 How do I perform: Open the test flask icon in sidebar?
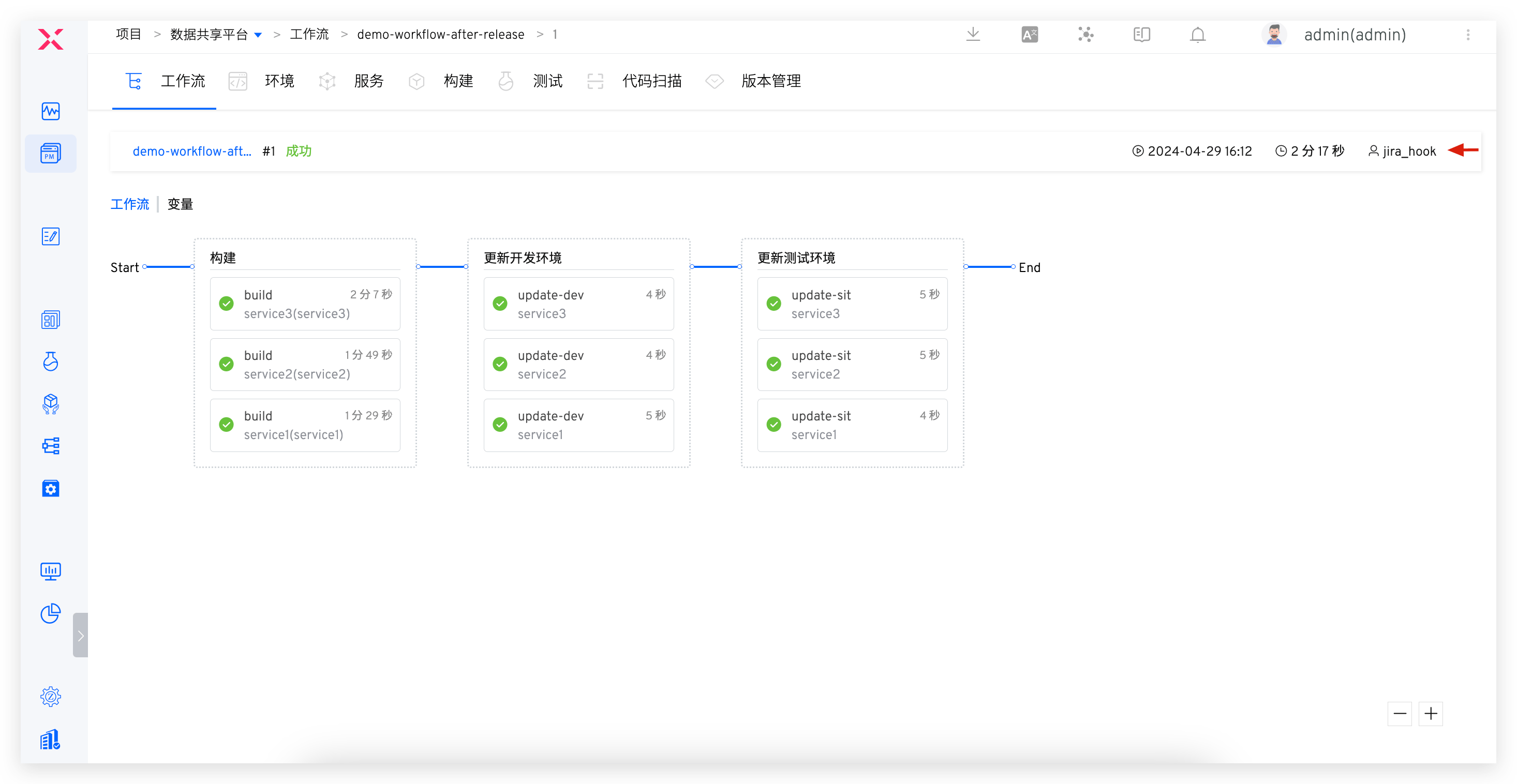click(51, 361)
